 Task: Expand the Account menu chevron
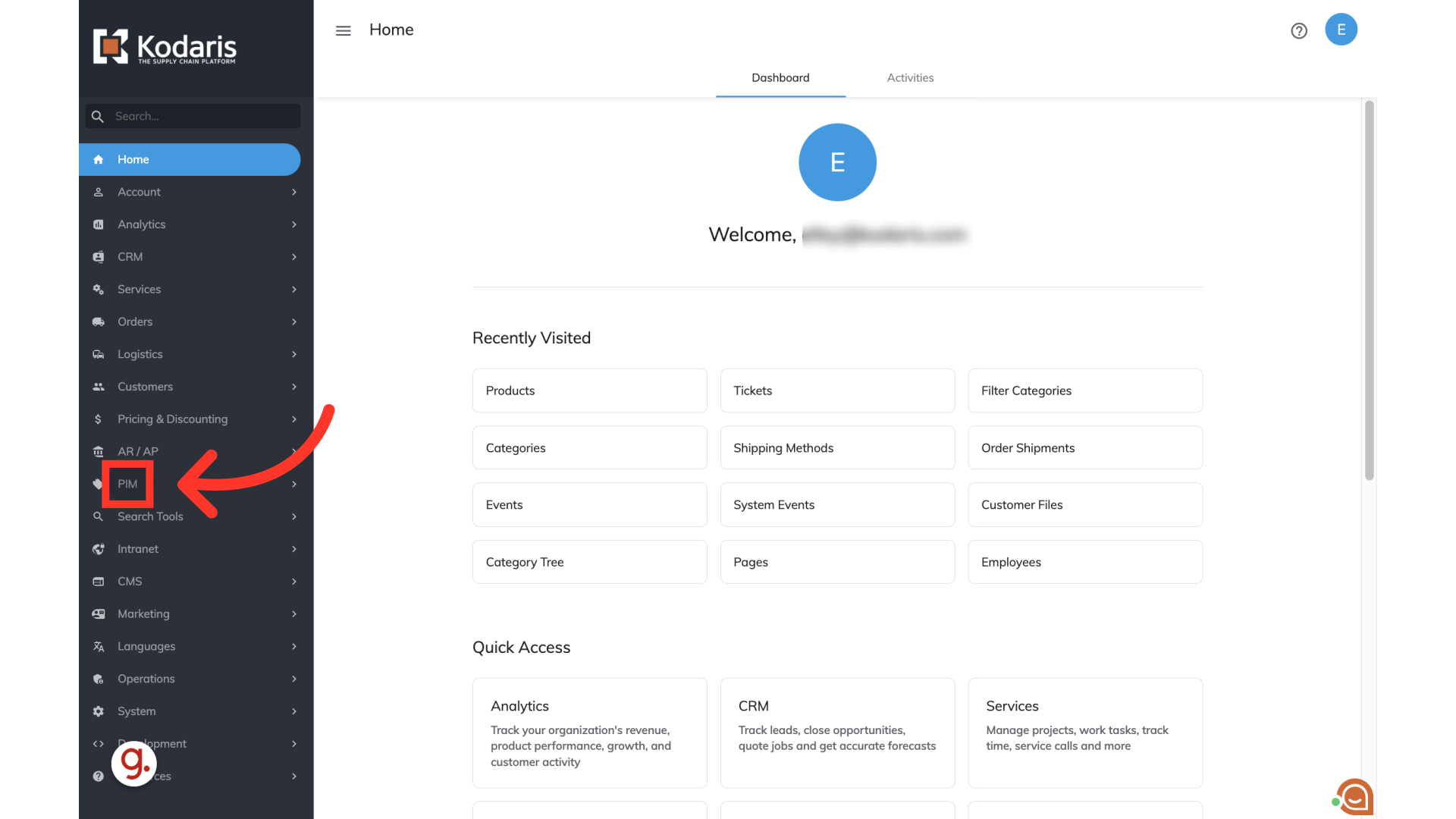pos(294,192)
